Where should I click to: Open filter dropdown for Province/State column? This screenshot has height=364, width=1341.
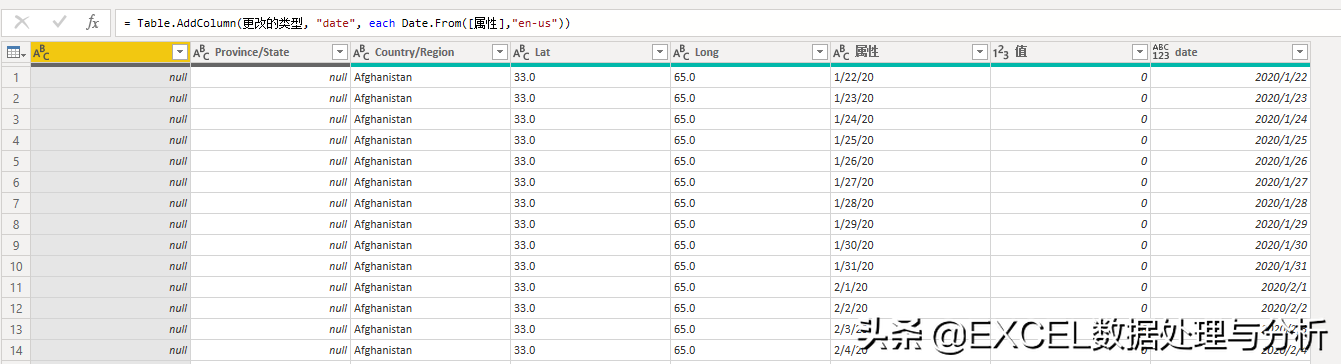(339, 52)
